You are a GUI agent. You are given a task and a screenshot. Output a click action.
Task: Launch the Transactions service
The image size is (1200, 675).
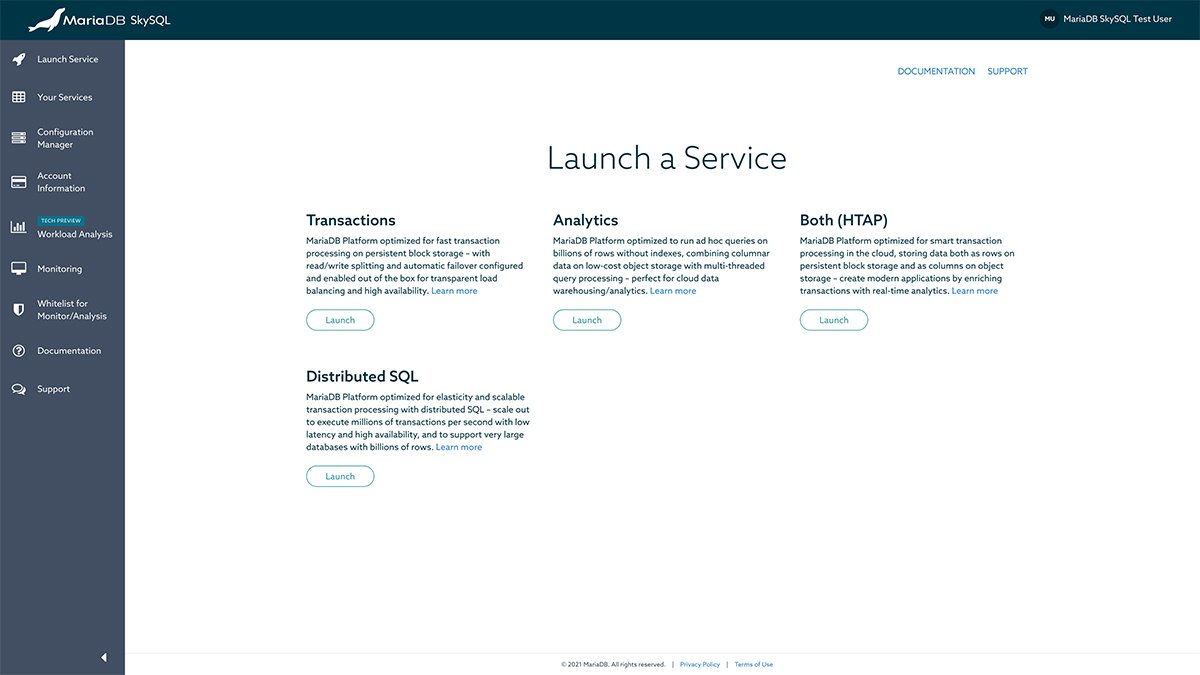point(340,320)
